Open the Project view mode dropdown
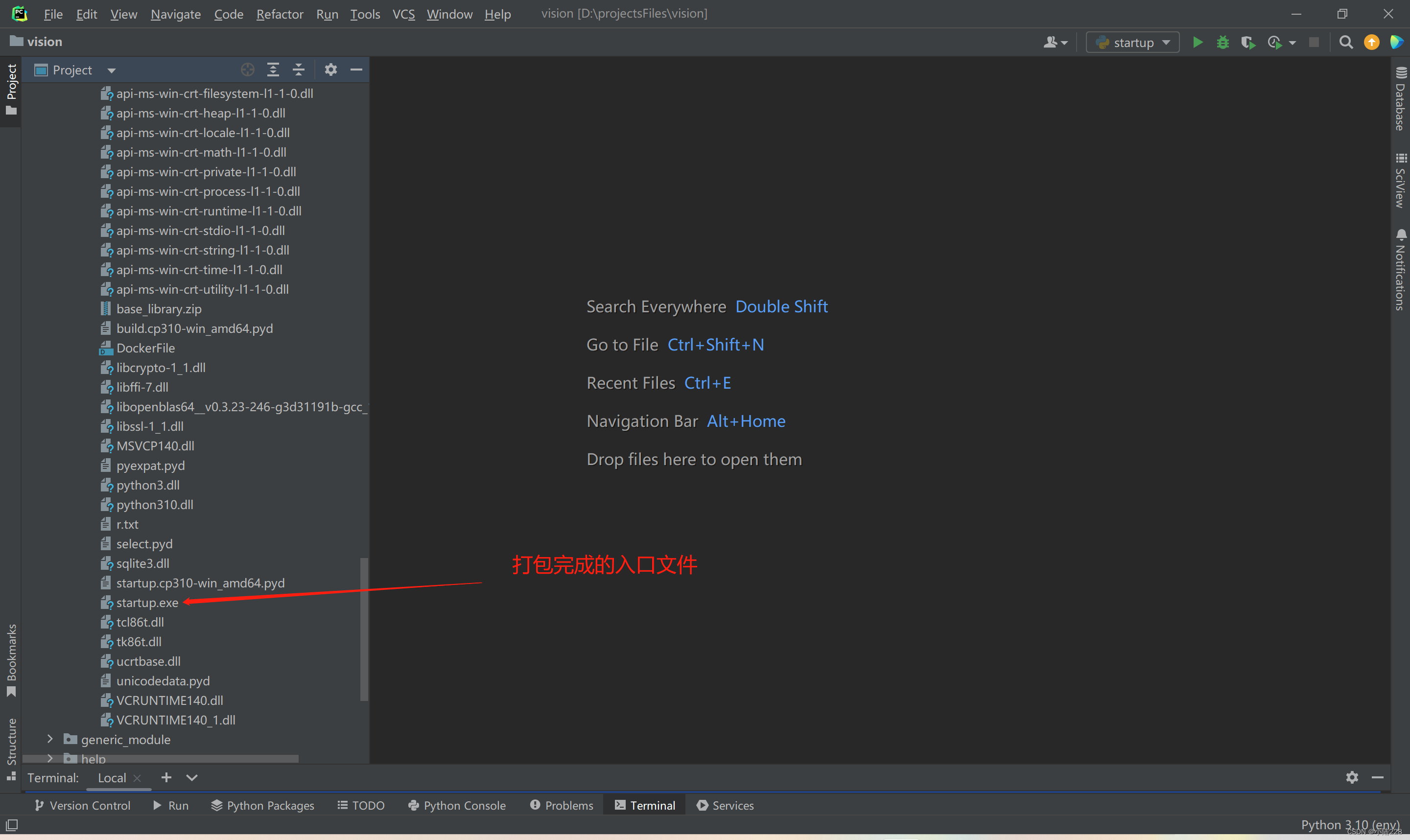Viewport: 1410px width, 840px height. tap(111, 70)
